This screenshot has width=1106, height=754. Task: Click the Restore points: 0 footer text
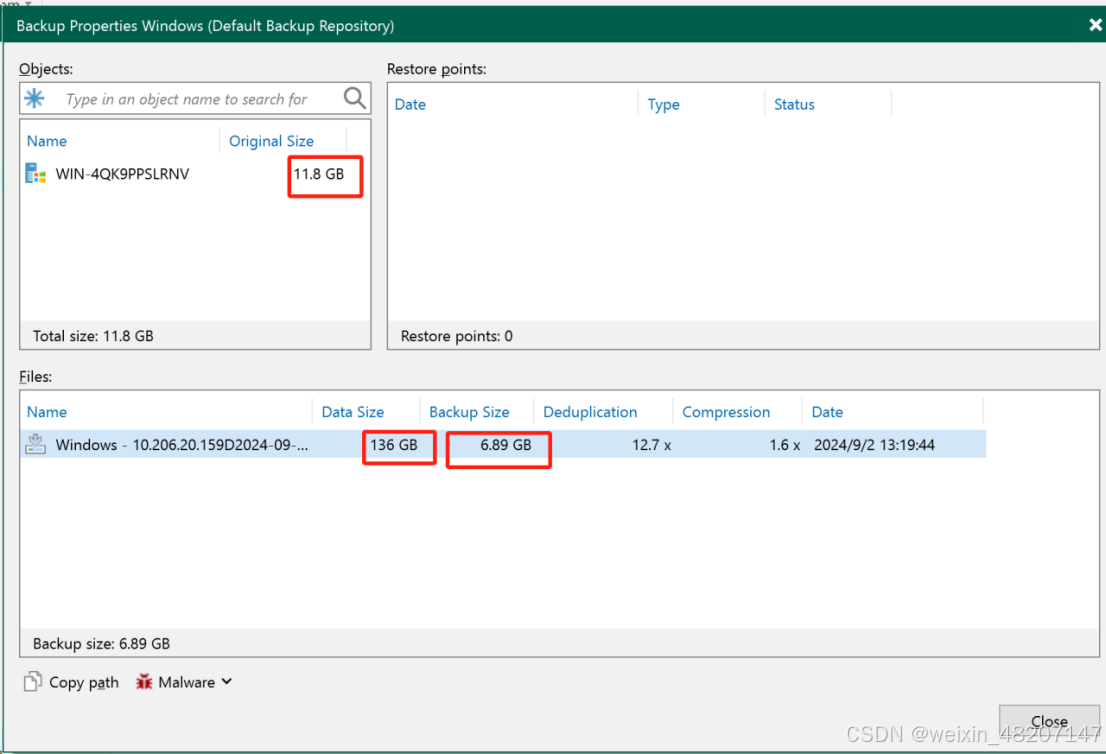tap(456, 336)
